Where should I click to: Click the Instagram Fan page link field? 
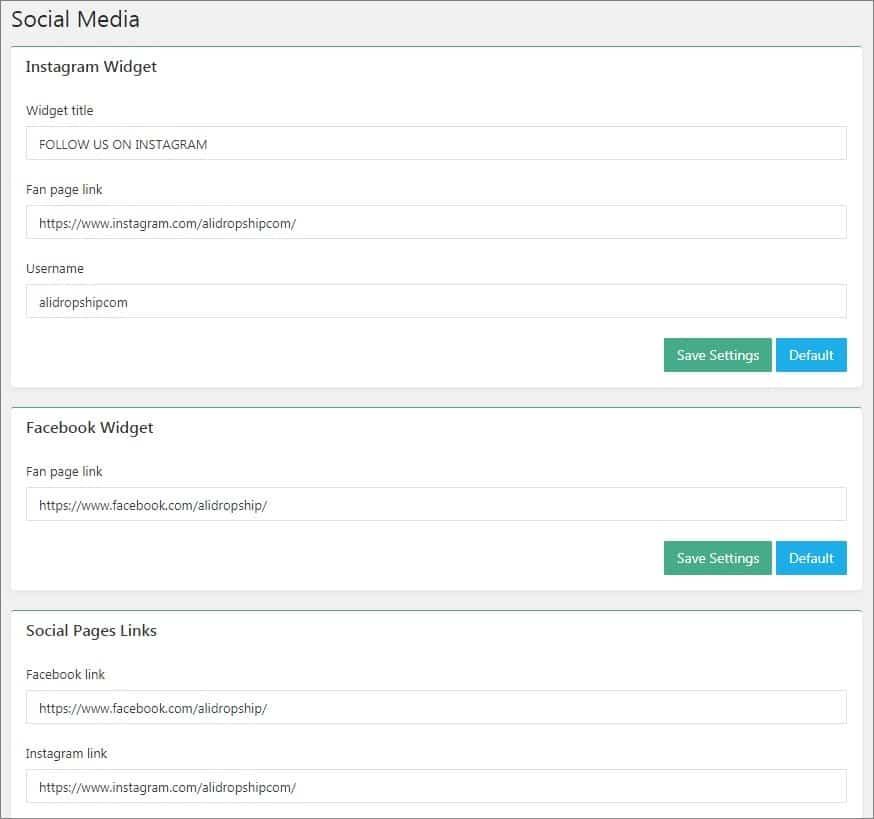(x=436, y=222)
